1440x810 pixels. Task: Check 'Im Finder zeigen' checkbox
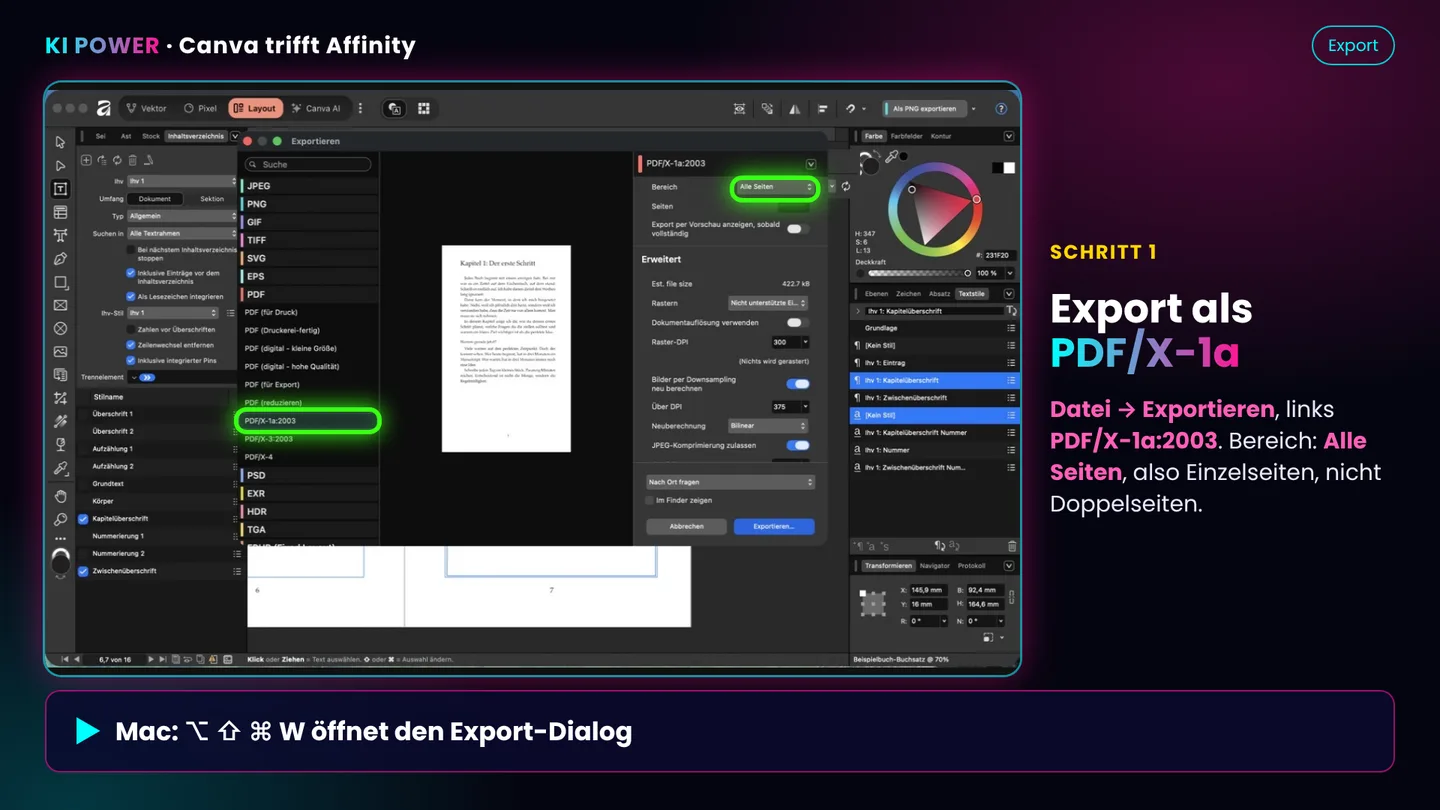[649, 500]
